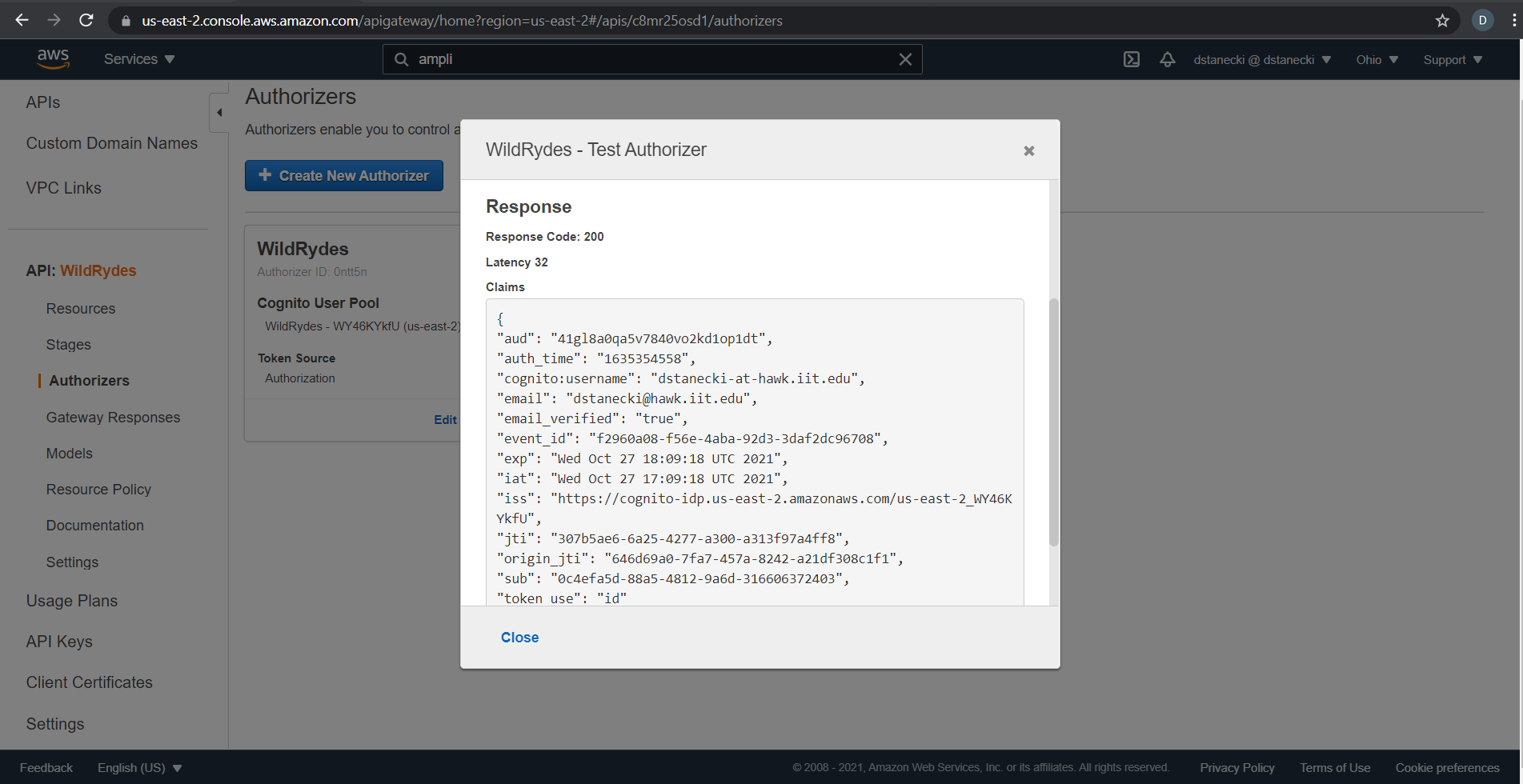Go back with browser back arrow
The width and height of the screenshot is (1523, 784).
pos(22,20)
